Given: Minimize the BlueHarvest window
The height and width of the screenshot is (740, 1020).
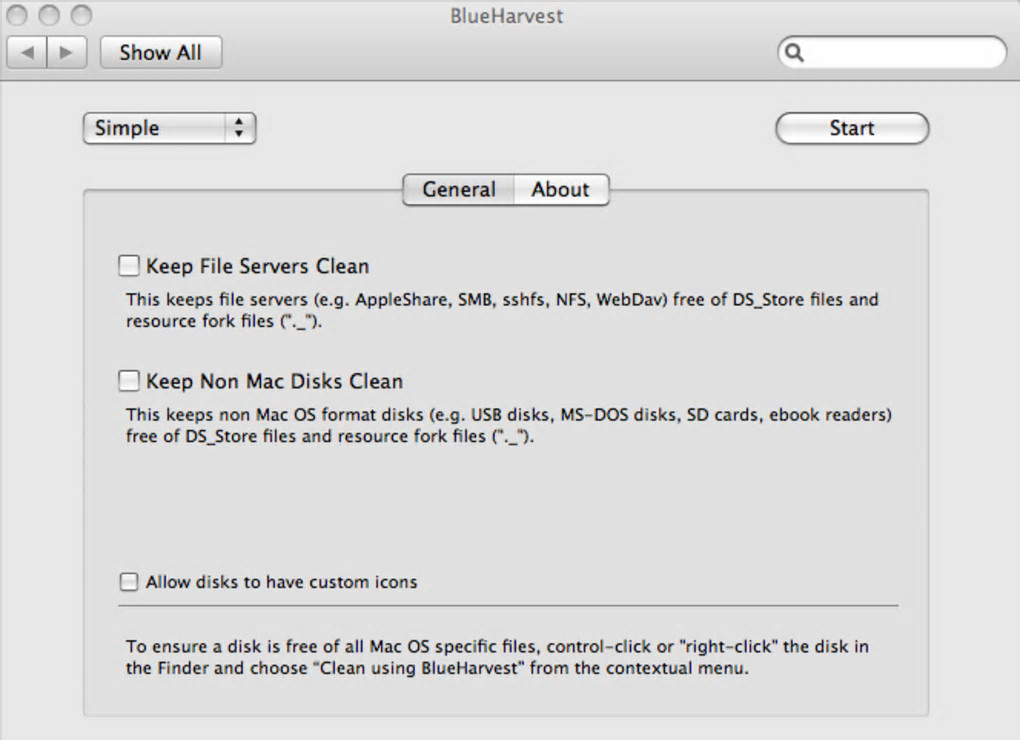Looking at the screenshot, I should tap(48, 15).
